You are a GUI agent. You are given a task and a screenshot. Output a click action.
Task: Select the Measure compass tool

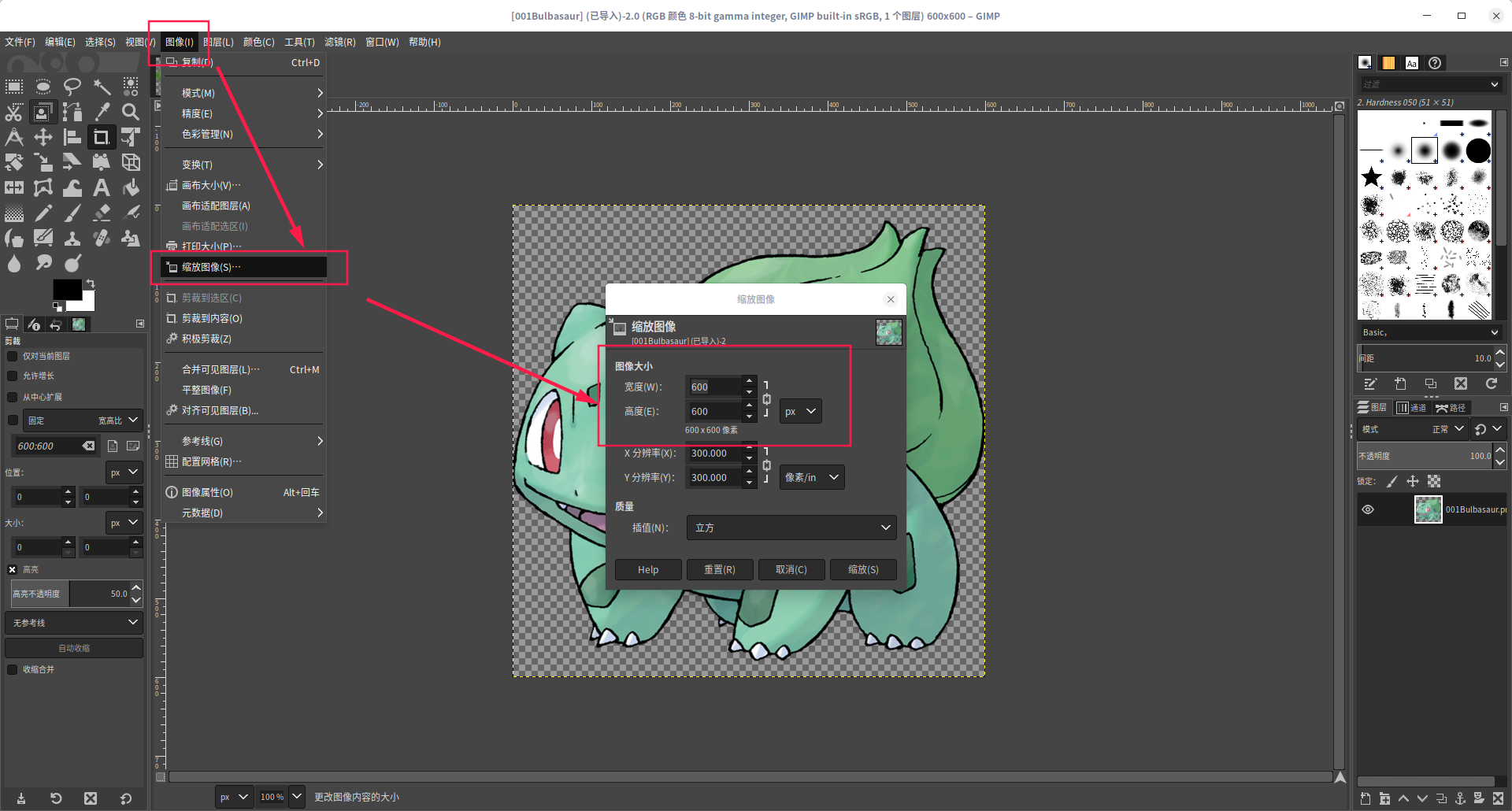tap(14, 137)
